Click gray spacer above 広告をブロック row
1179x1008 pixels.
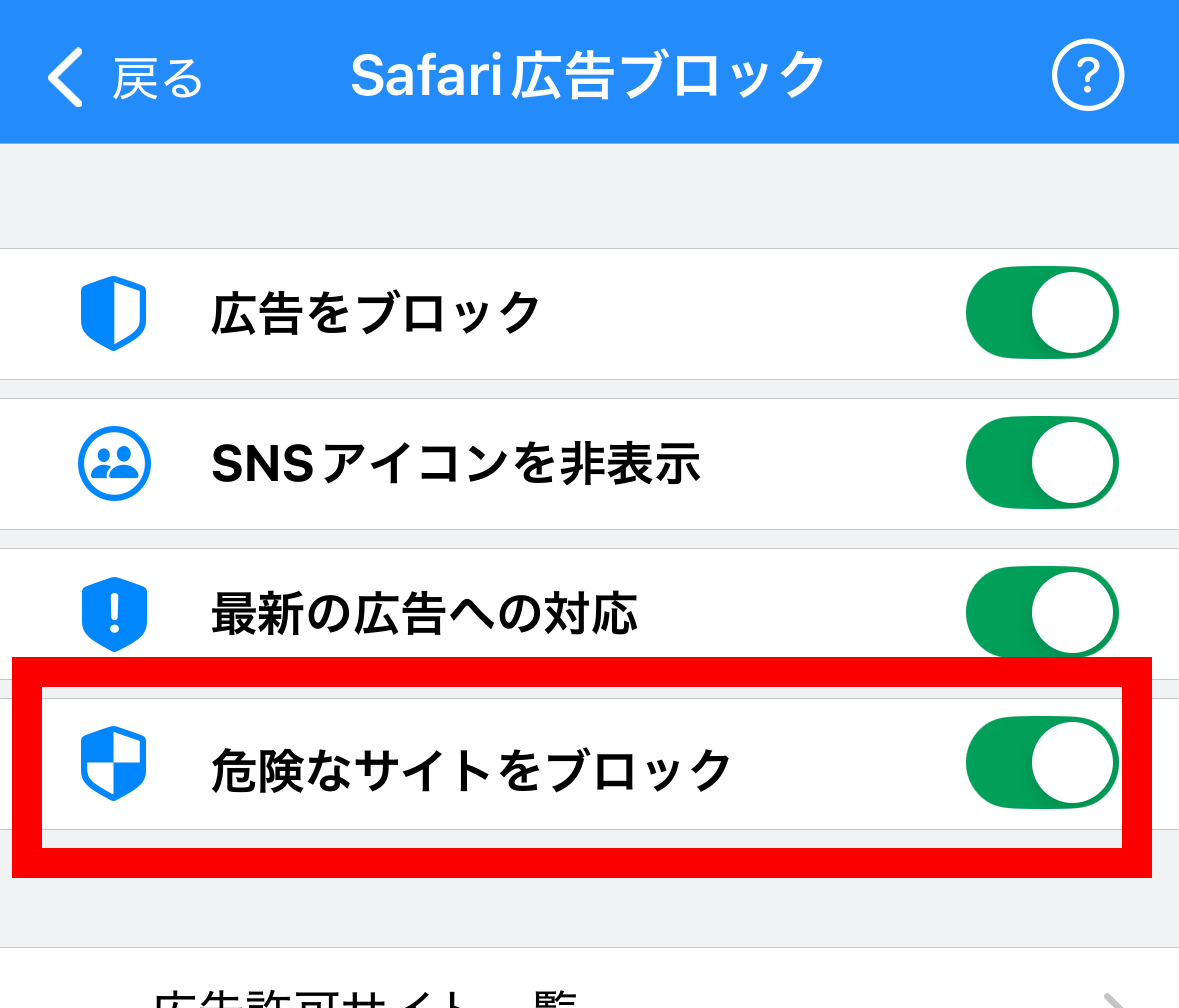589,196
